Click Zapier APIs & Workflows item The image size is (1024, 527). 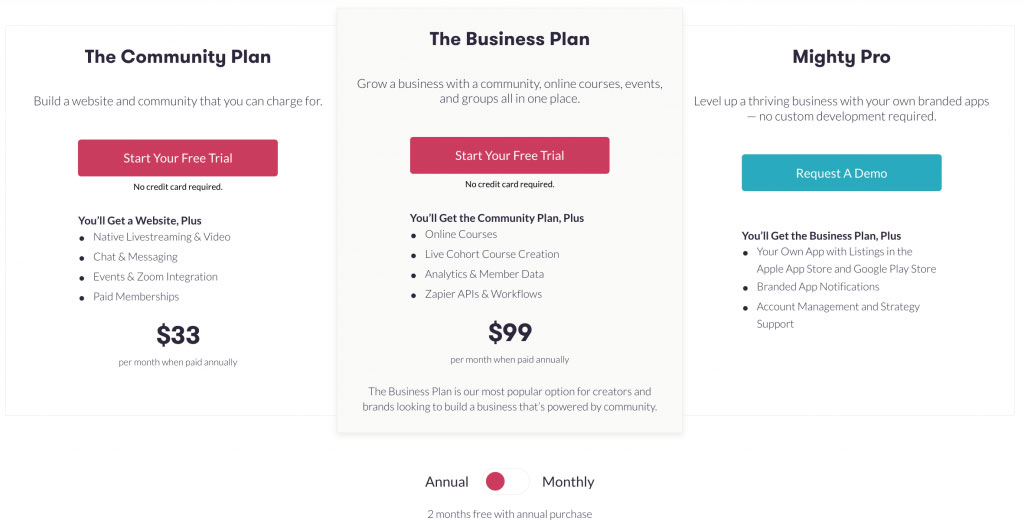[x=483, y=294]
